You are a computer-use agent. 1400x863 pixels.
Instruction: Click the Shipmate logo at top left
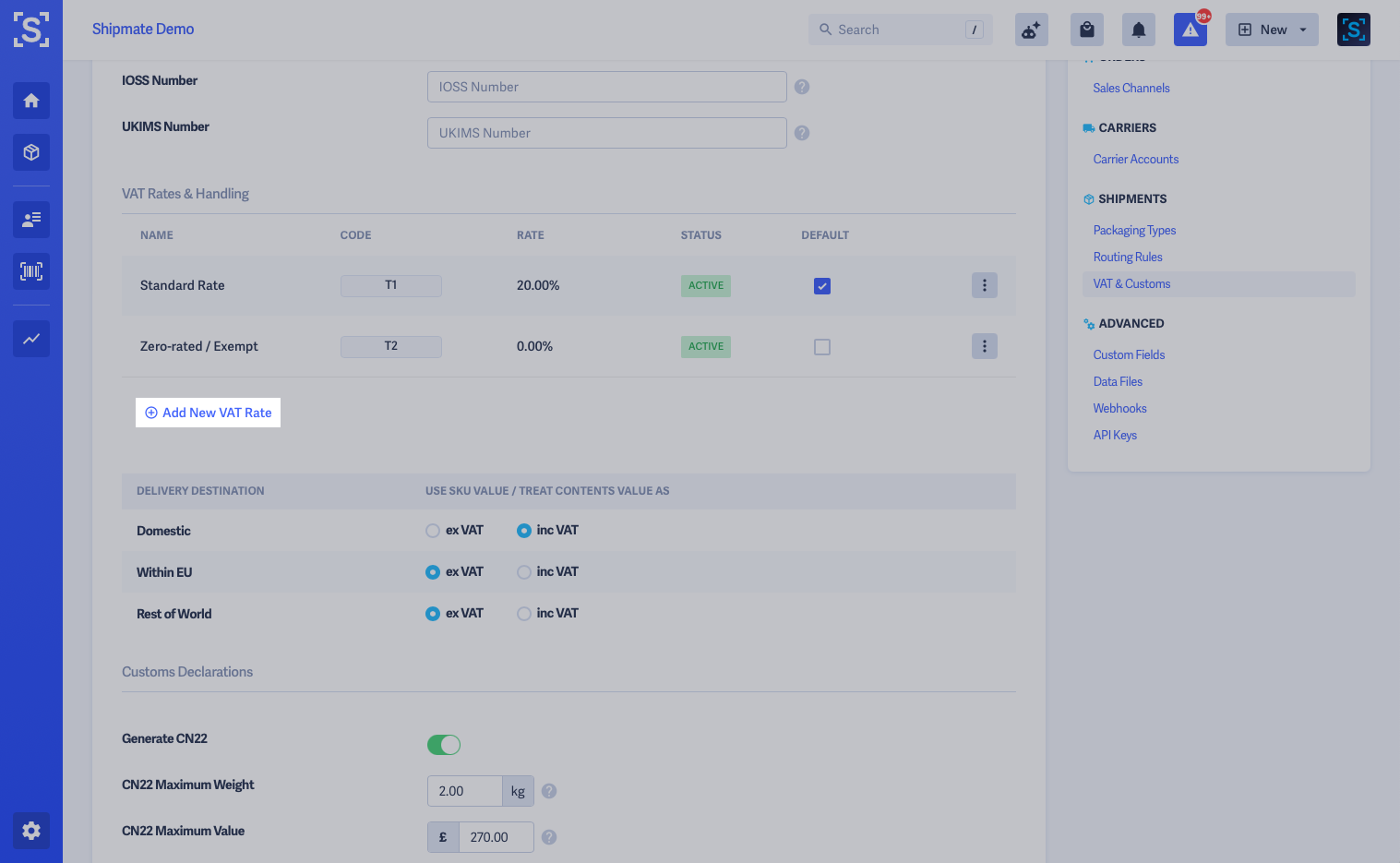(31, 30)
